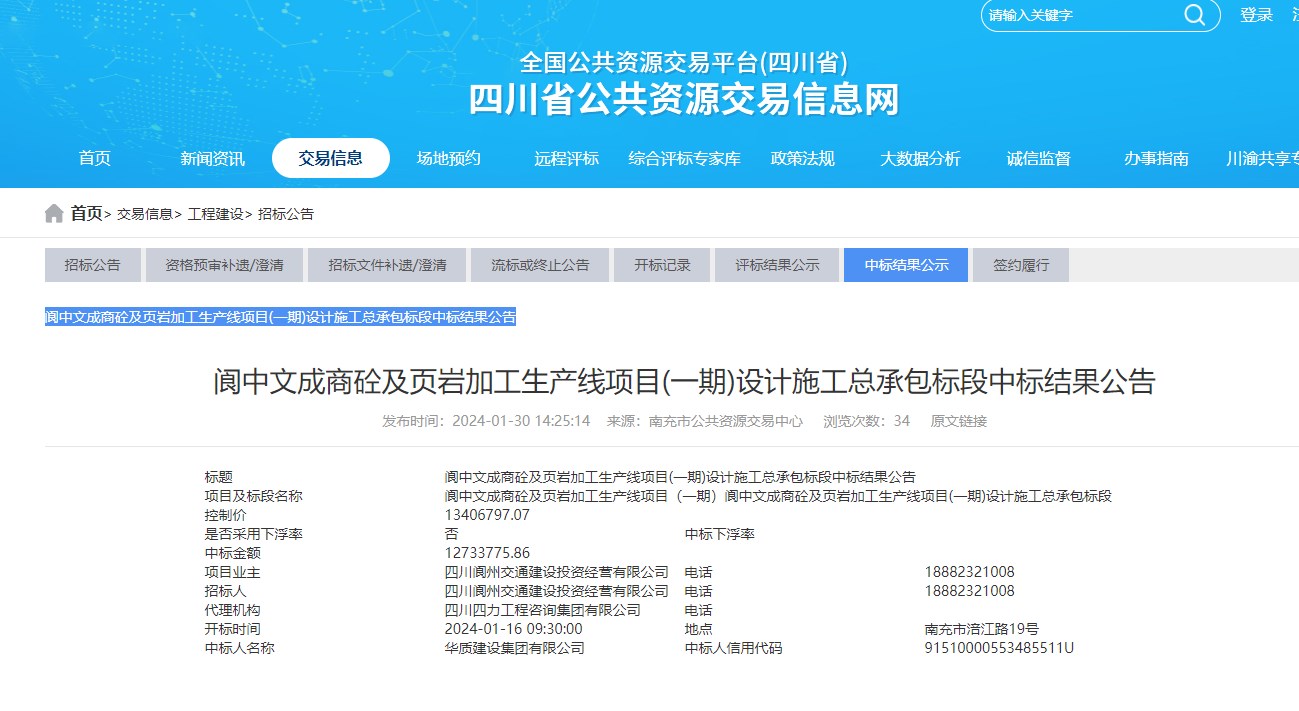Switch to 招标公告 tab
The height and width of the screenshot is (711, 1299).
pyautogui.click(x=92, y=265)
